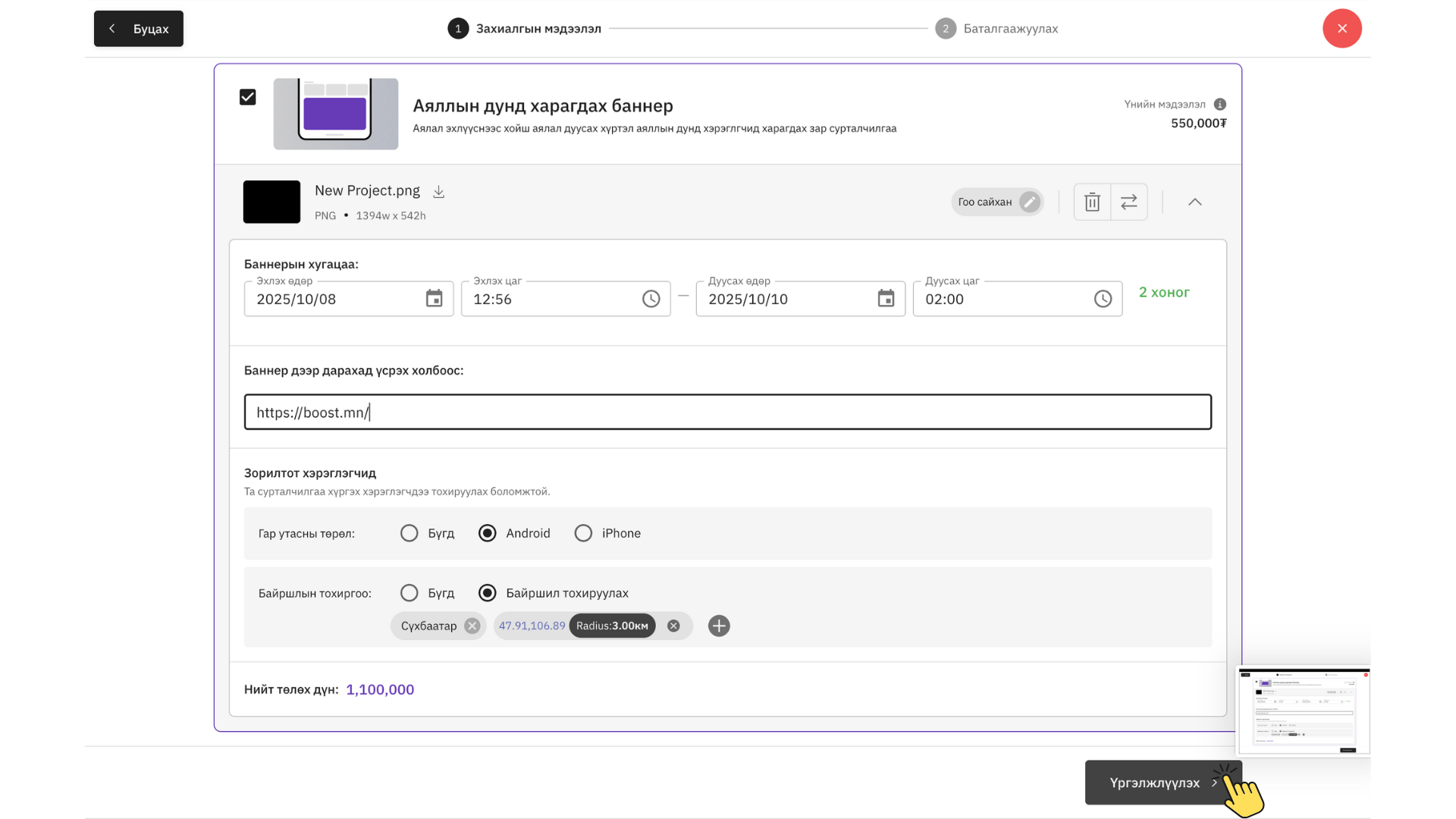The image size is (1456, 819).
Task: Select iPhone phone type radio
Action: (583, 533)
